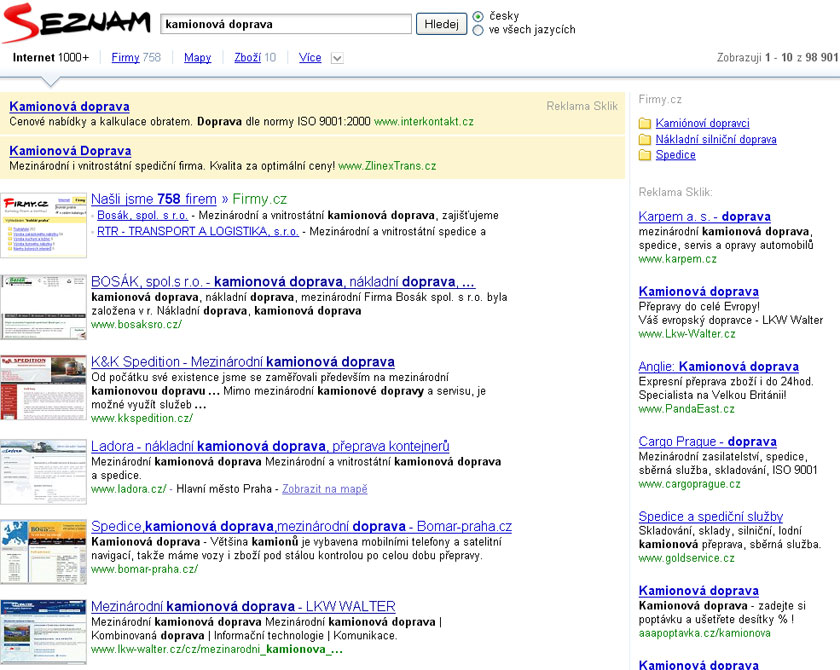This screenshot has width=840, height=670.
Task: Click folder icon next to Nákladní silniční doprava
Action: (x=645, y=140)
